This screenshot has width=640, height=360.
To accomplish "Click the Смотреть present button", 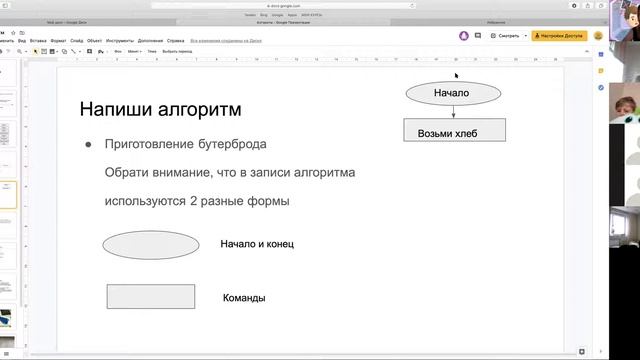I will tap(505, 36).
